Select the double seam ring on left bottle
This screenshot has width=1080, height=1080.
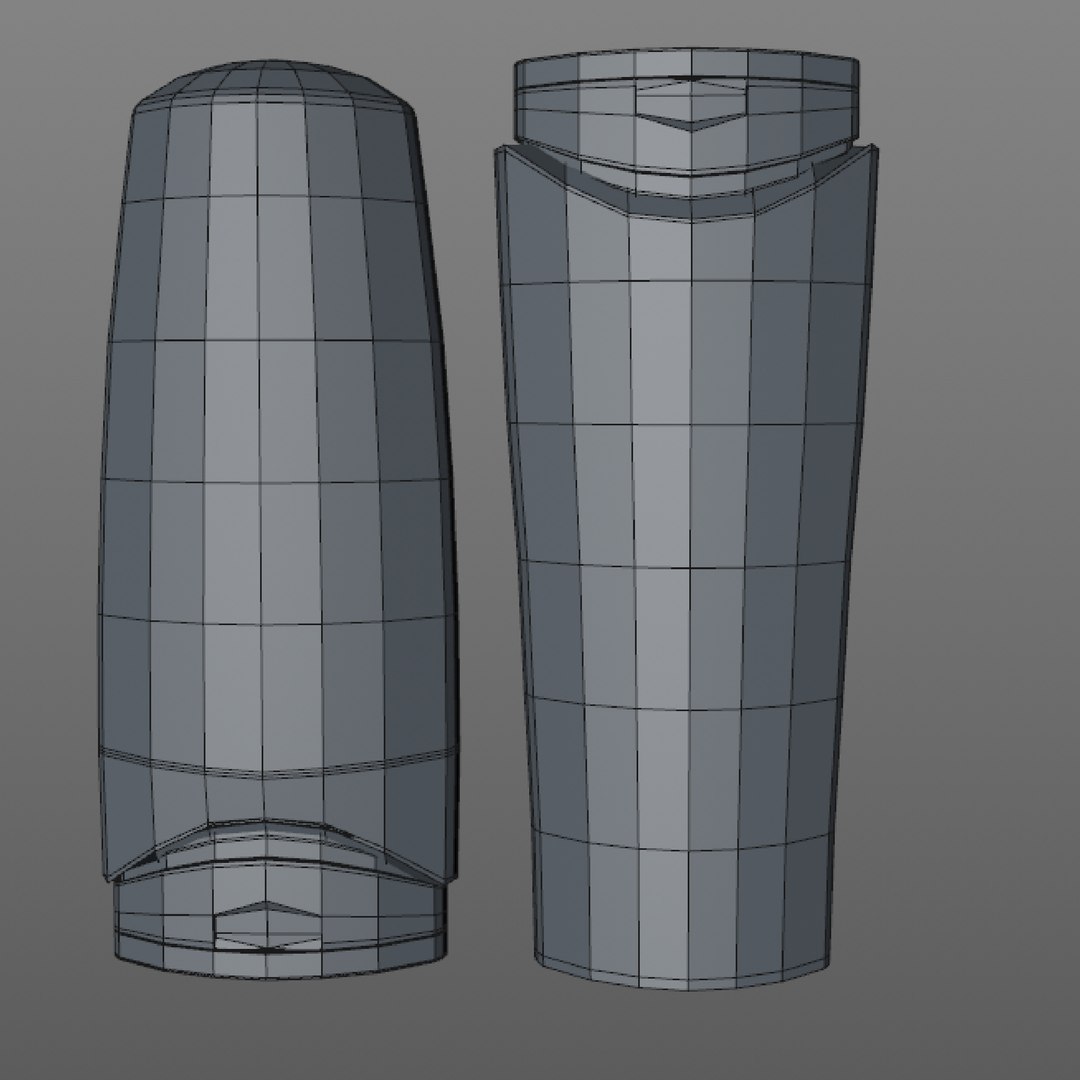coord(277,763)
